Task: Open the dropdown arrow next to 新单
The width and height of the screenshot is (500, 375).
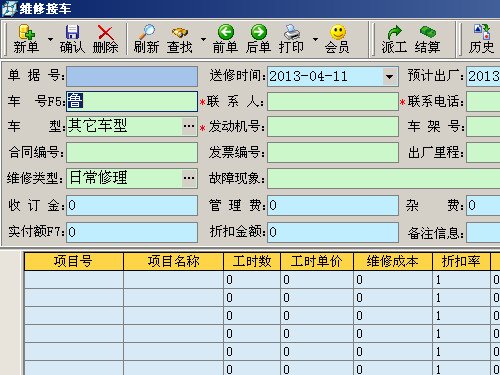Action: click(50, 39)
